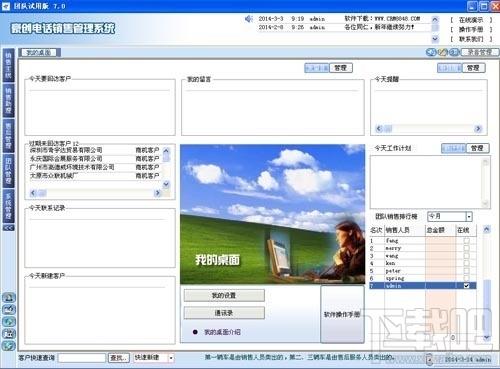Toggle online checkbox for ken

click(x=466, y=263)
